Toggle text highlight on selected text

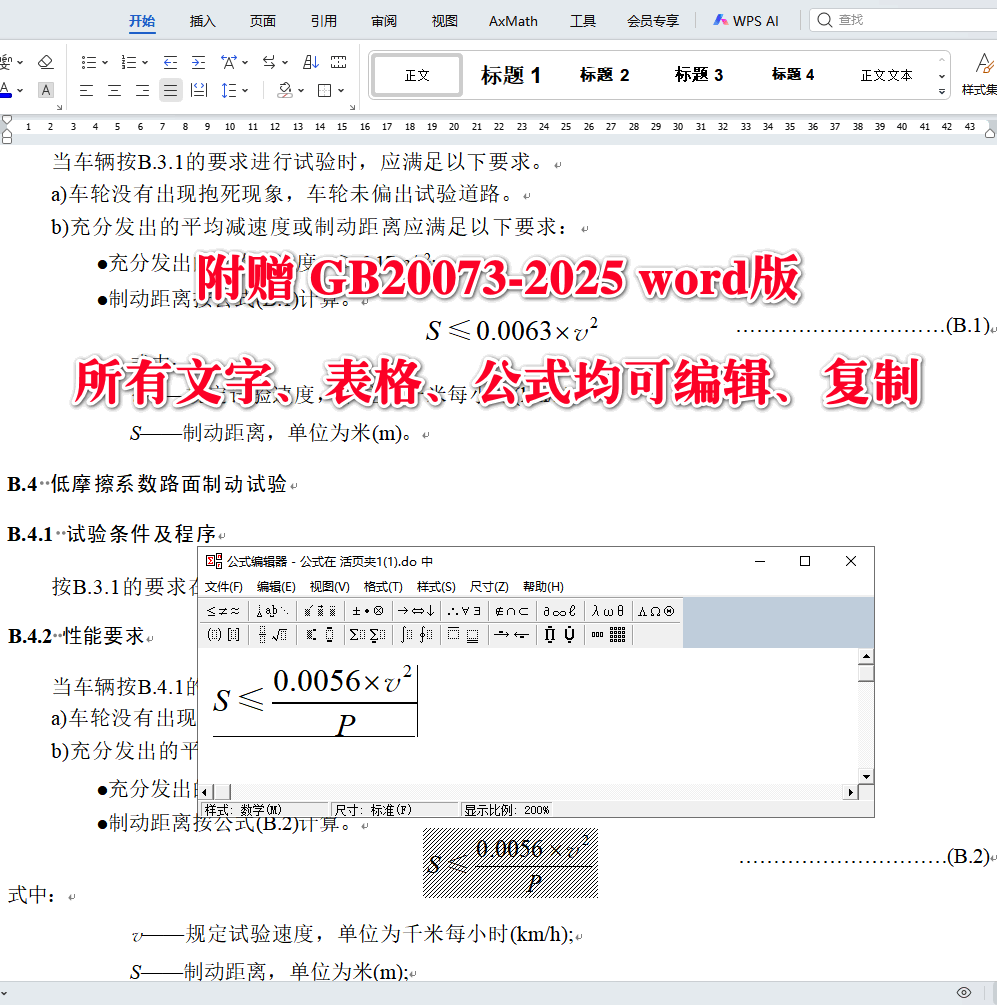pos(45,89)
